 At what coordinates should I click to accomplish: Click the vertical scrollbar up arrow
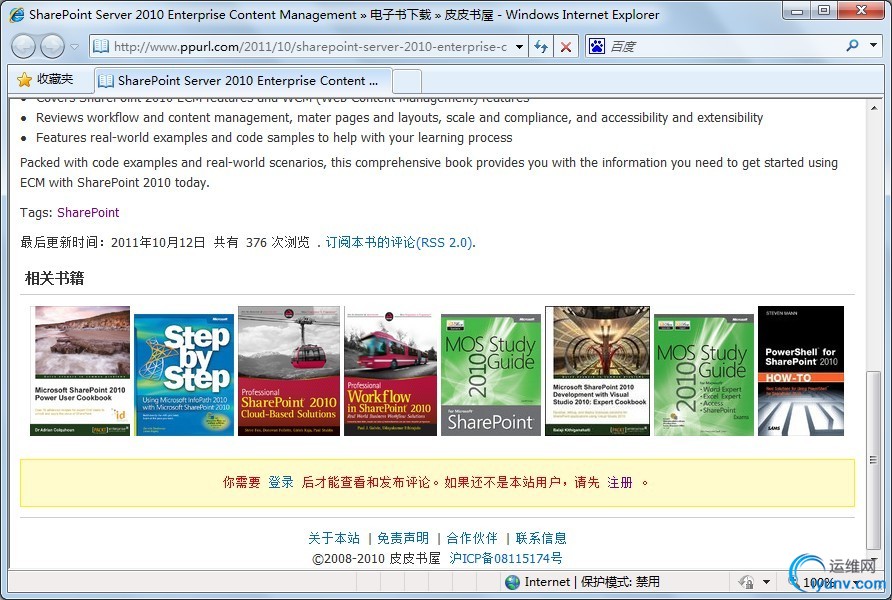tap(873, 107)
